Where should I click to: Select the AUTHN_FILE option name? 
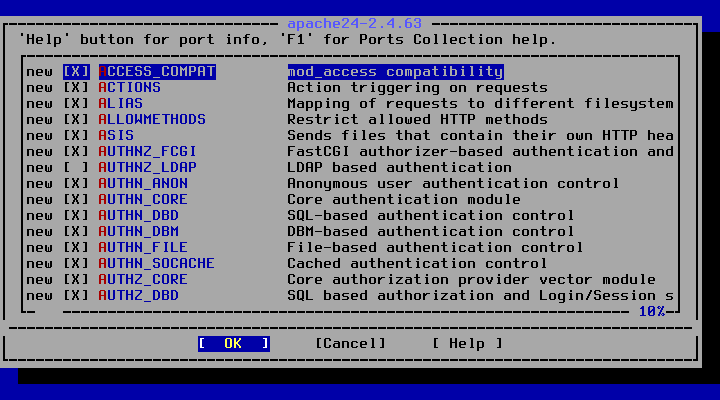pyautogui.click(x=144, y=248)
